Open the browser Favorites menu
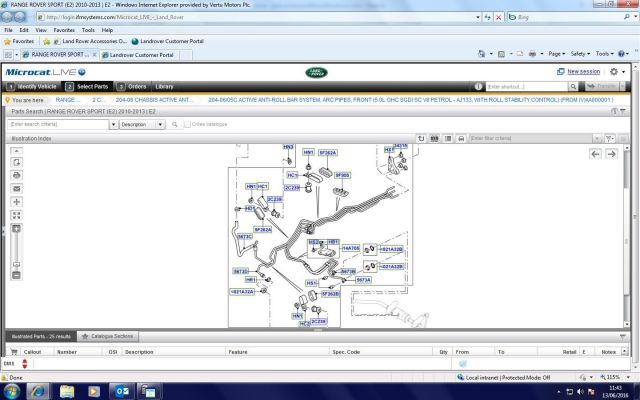 tap(64, 30)
